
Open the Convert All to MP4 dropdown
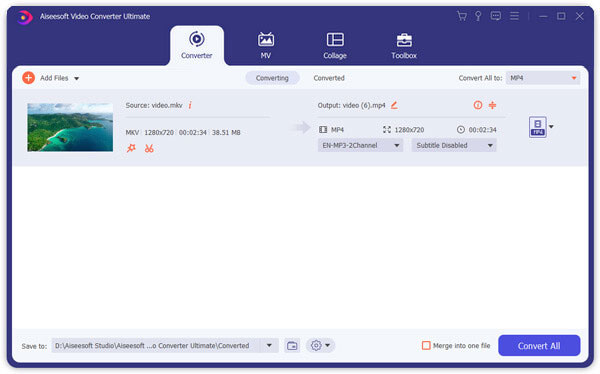[543, 78]
